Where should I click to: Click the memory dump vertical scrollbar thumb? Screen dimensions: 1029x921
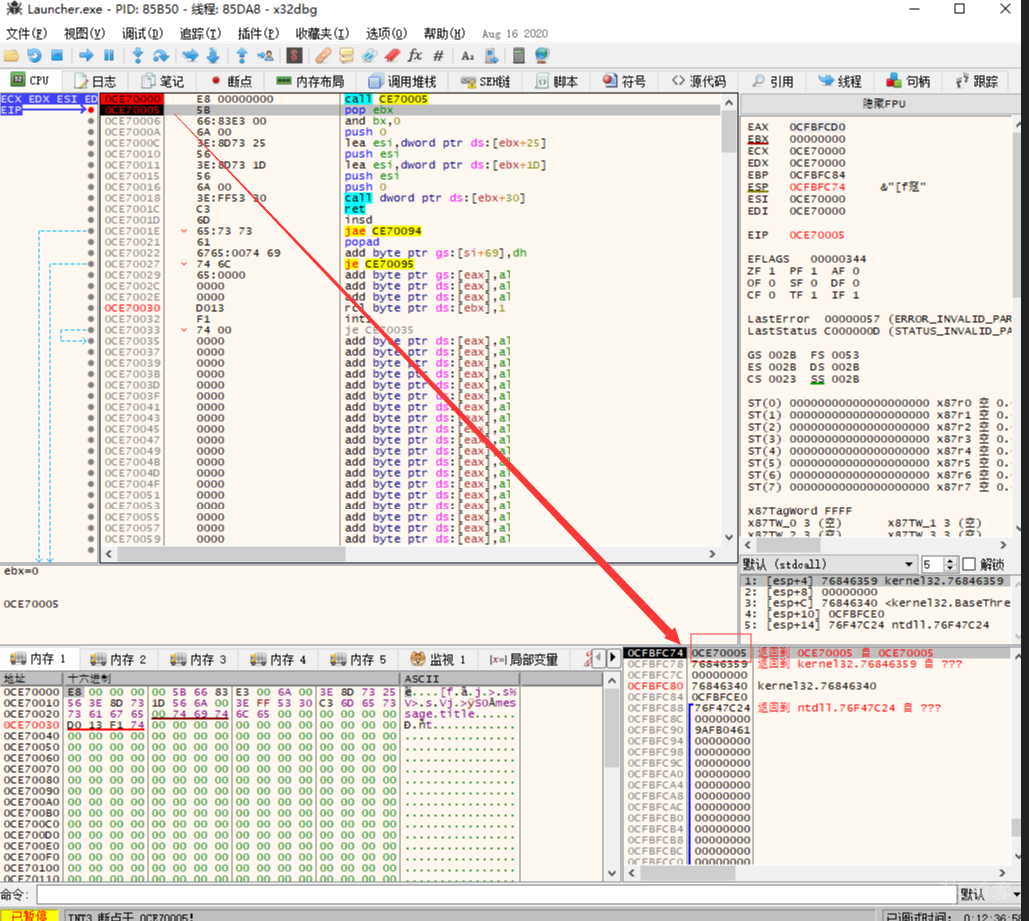pos(611,727)
